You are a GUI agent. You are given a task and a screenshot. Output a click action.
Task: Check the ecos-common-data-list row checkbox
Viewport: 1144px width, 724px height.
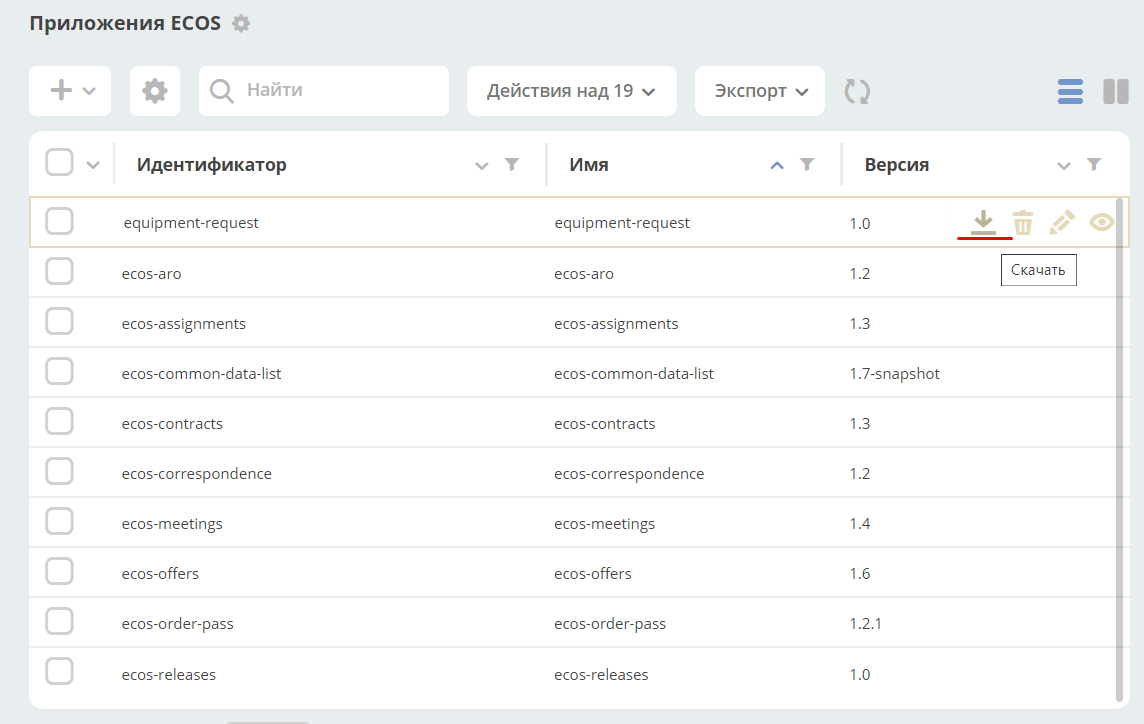point(59,371)
